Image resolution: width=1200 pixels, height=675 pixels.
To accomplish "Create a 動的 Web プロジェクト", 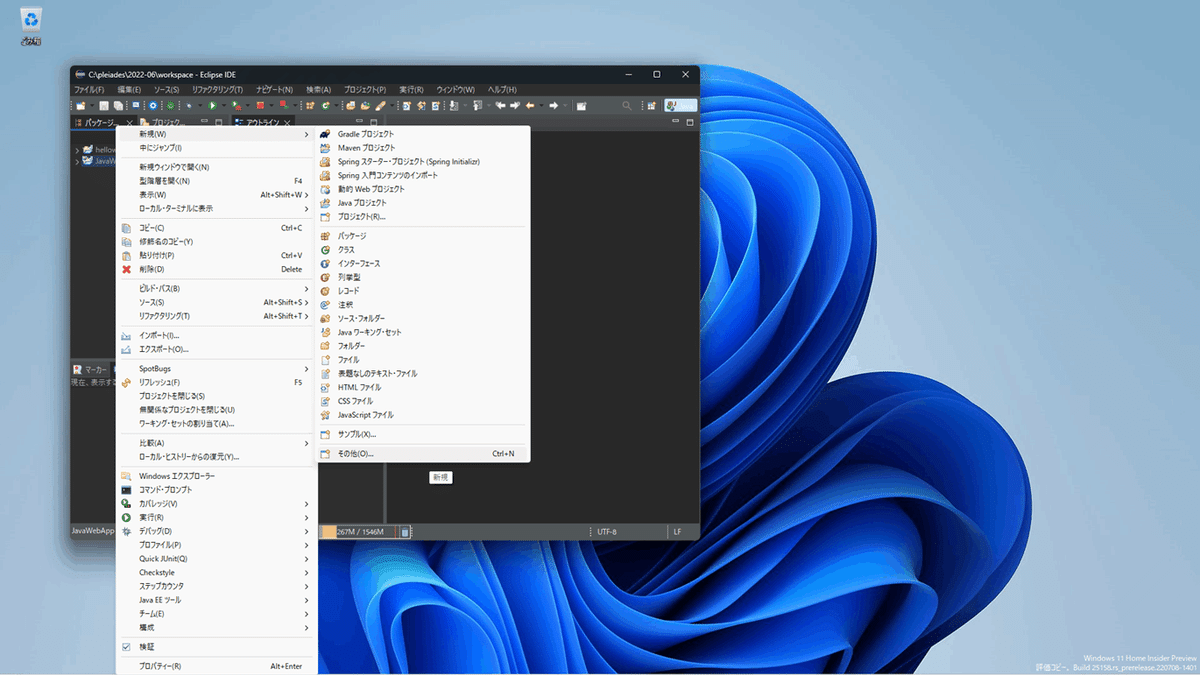I will click(423, 189).
